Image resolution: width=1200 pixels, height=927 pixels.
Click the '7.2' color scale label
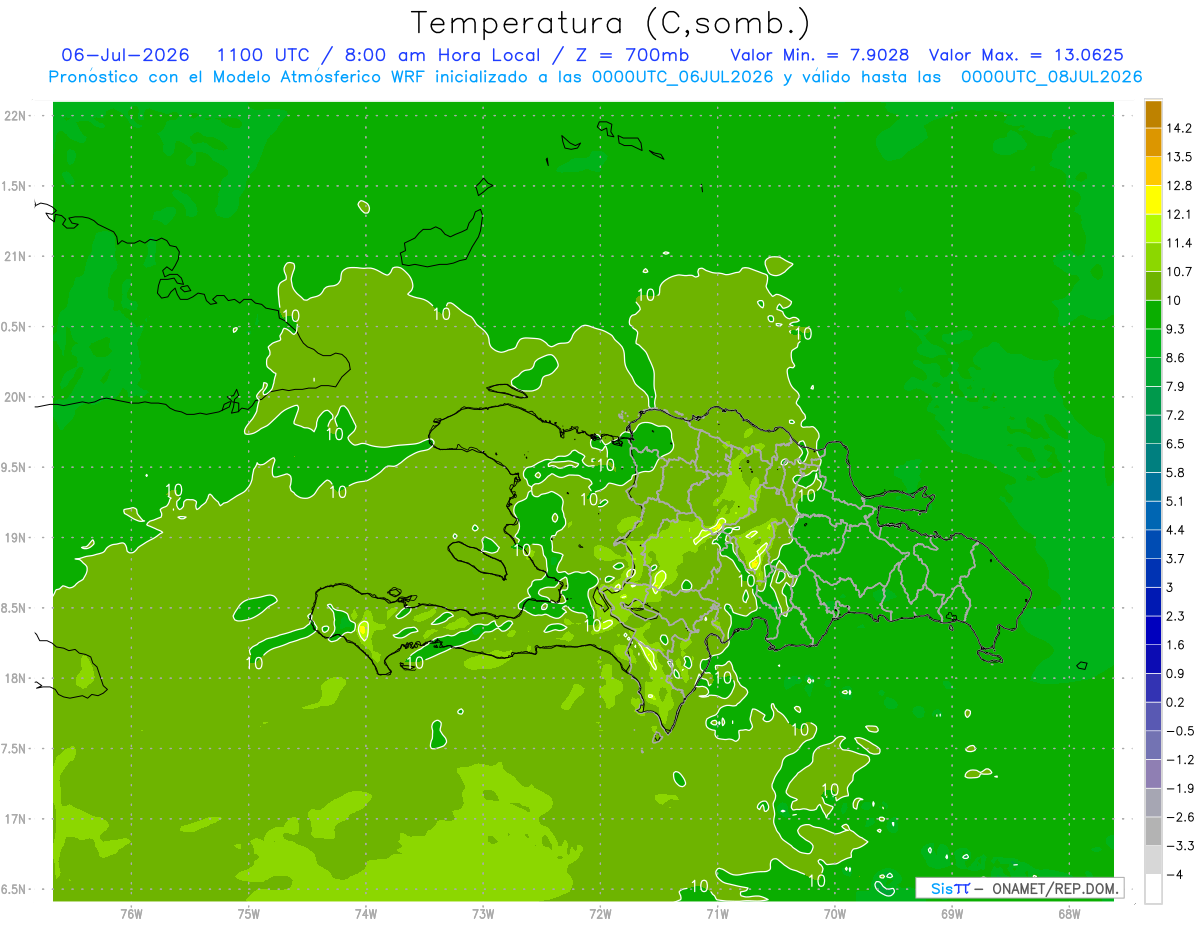[1175, 415]
